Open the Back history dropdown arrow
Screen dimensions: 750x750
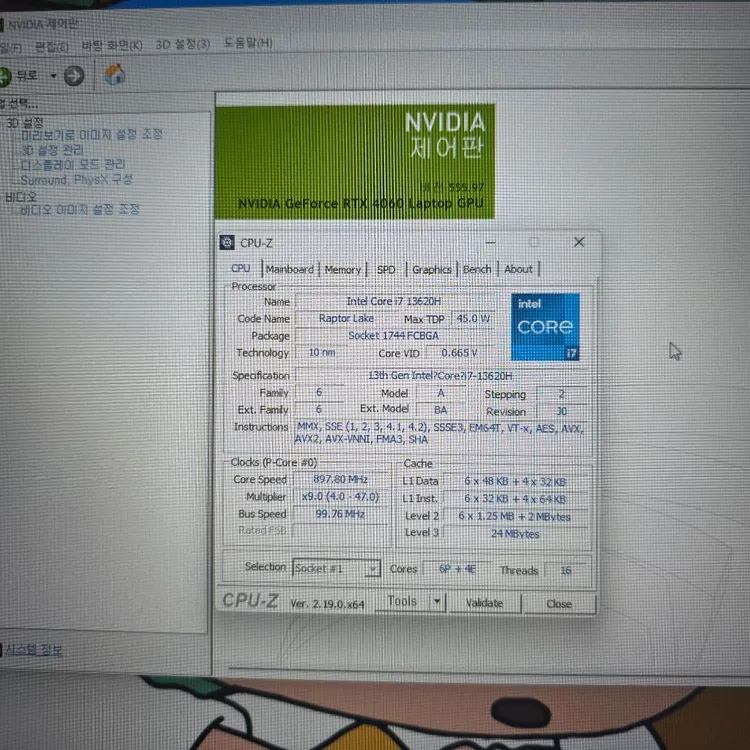54,76
